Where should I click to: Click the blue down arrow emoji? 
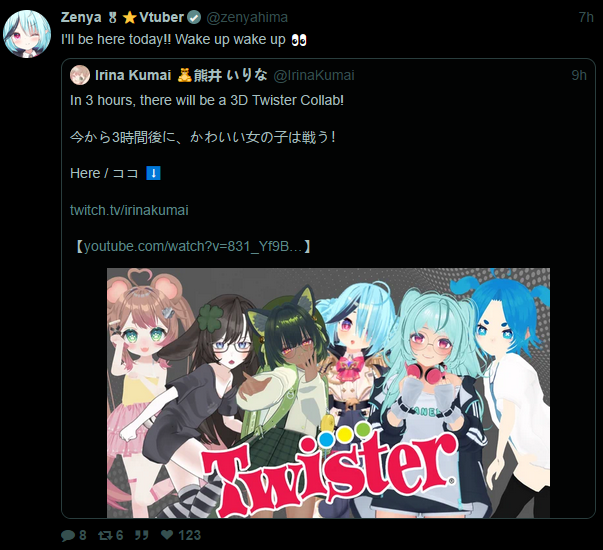[153, 173]
